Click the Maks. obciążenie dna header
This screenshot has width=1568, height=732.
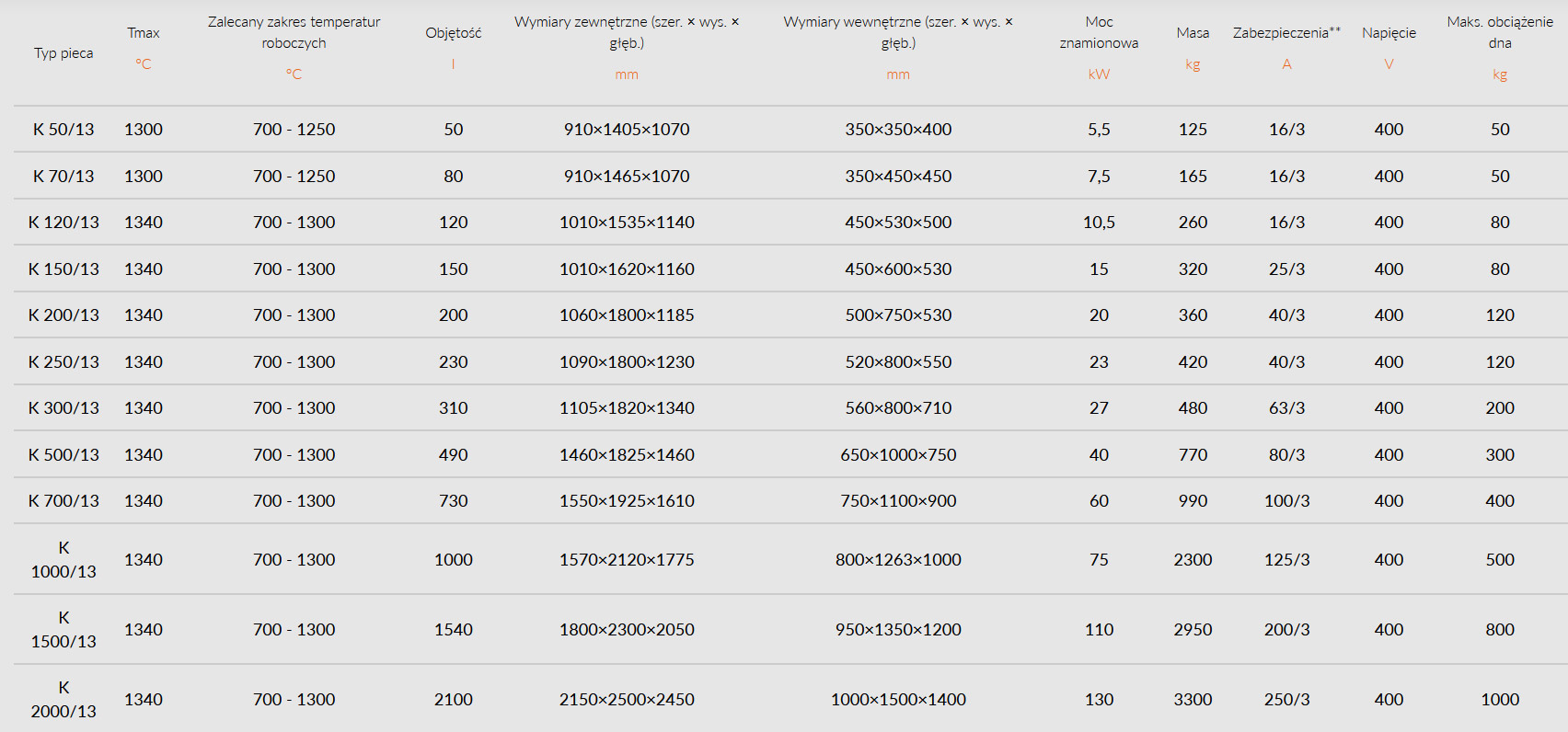[x=1500, y=32]
